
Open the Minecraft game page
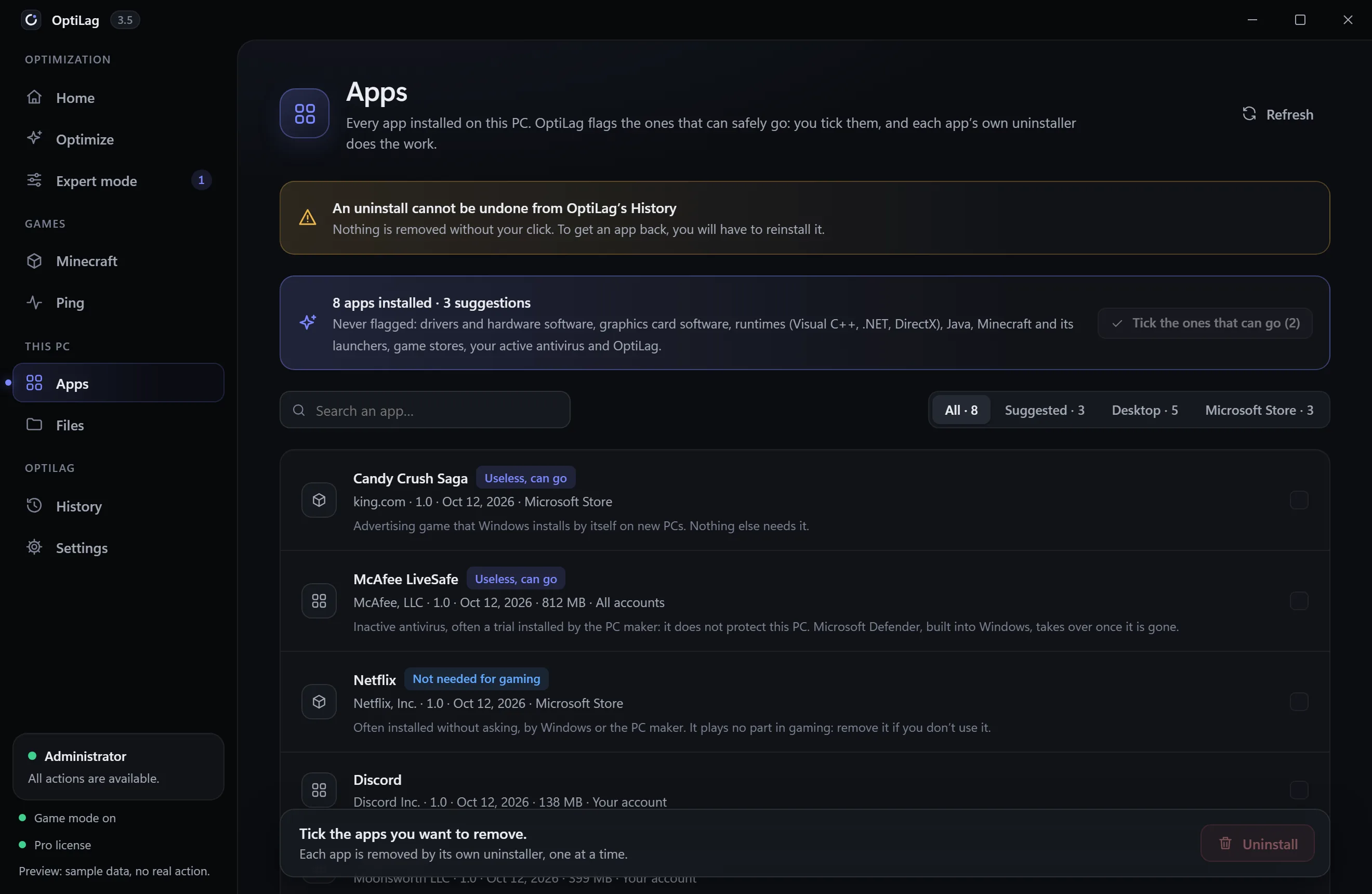[118, 261]
